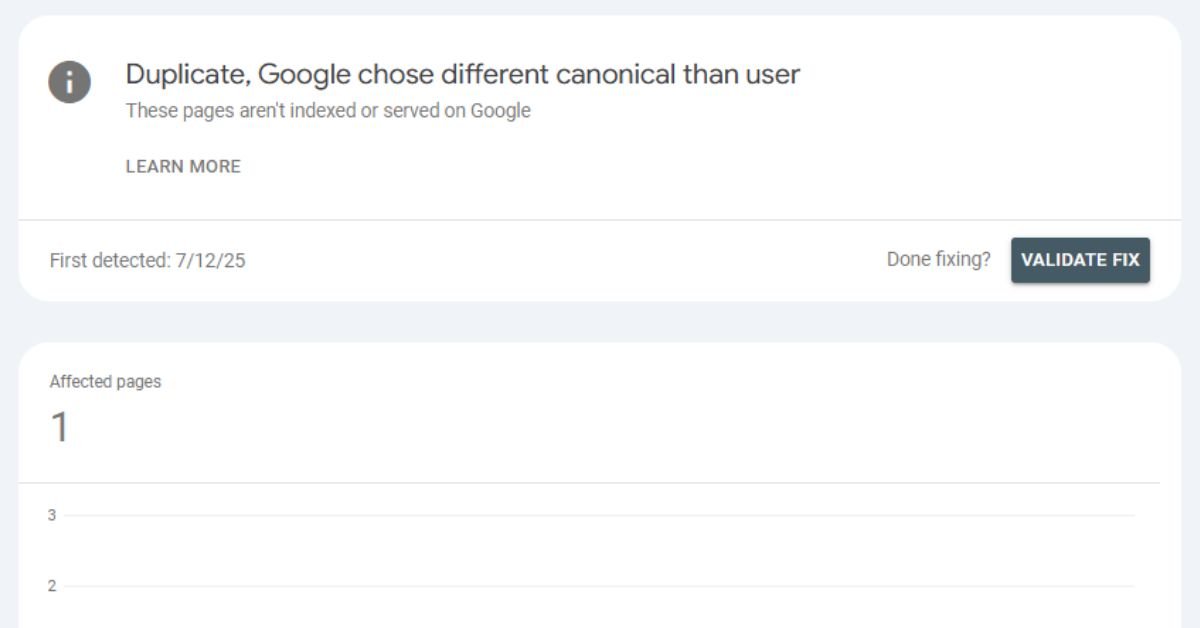Click the dark VALIDATE FIX action area
The height and width of the screenshot is (628, 1200).
(1080, 260)
